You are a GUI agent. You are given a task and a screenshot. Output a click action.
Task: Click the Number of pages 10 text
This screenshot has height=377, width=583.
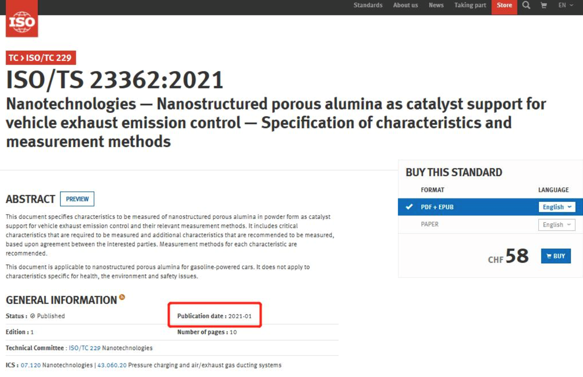[207, 332]
